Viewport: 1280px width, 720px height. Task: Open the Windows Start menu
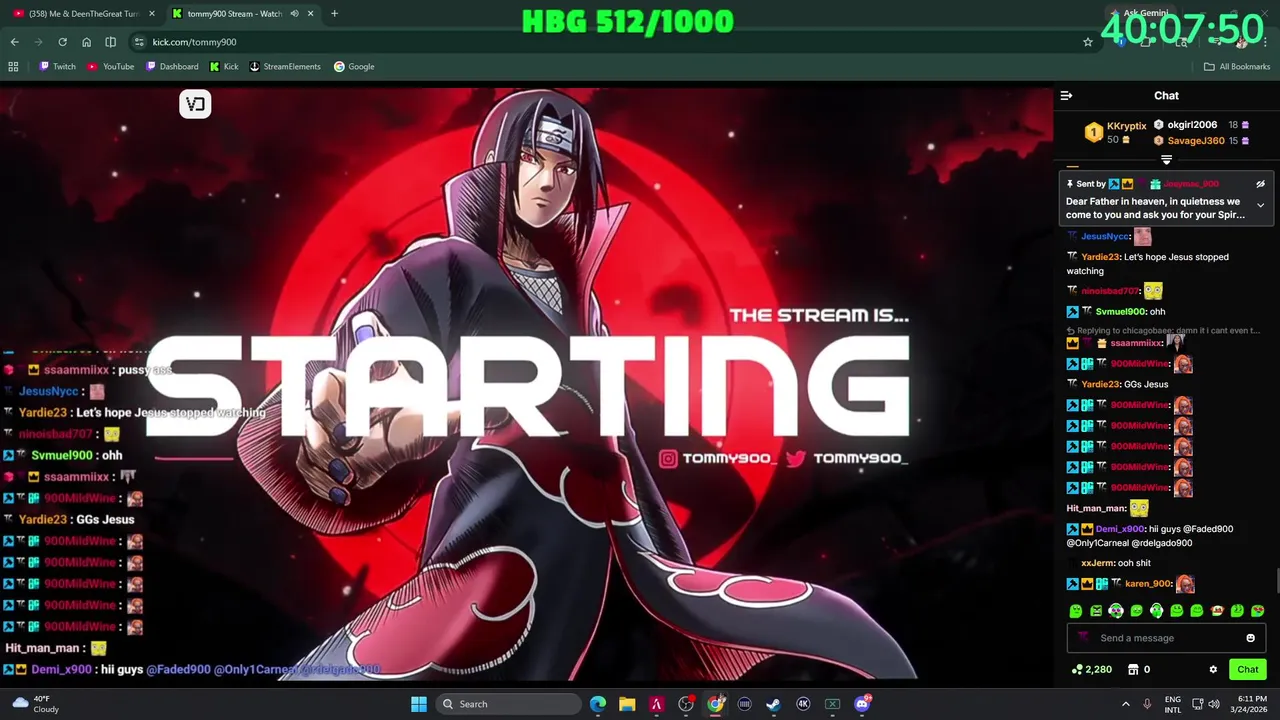tap(419, 704)
